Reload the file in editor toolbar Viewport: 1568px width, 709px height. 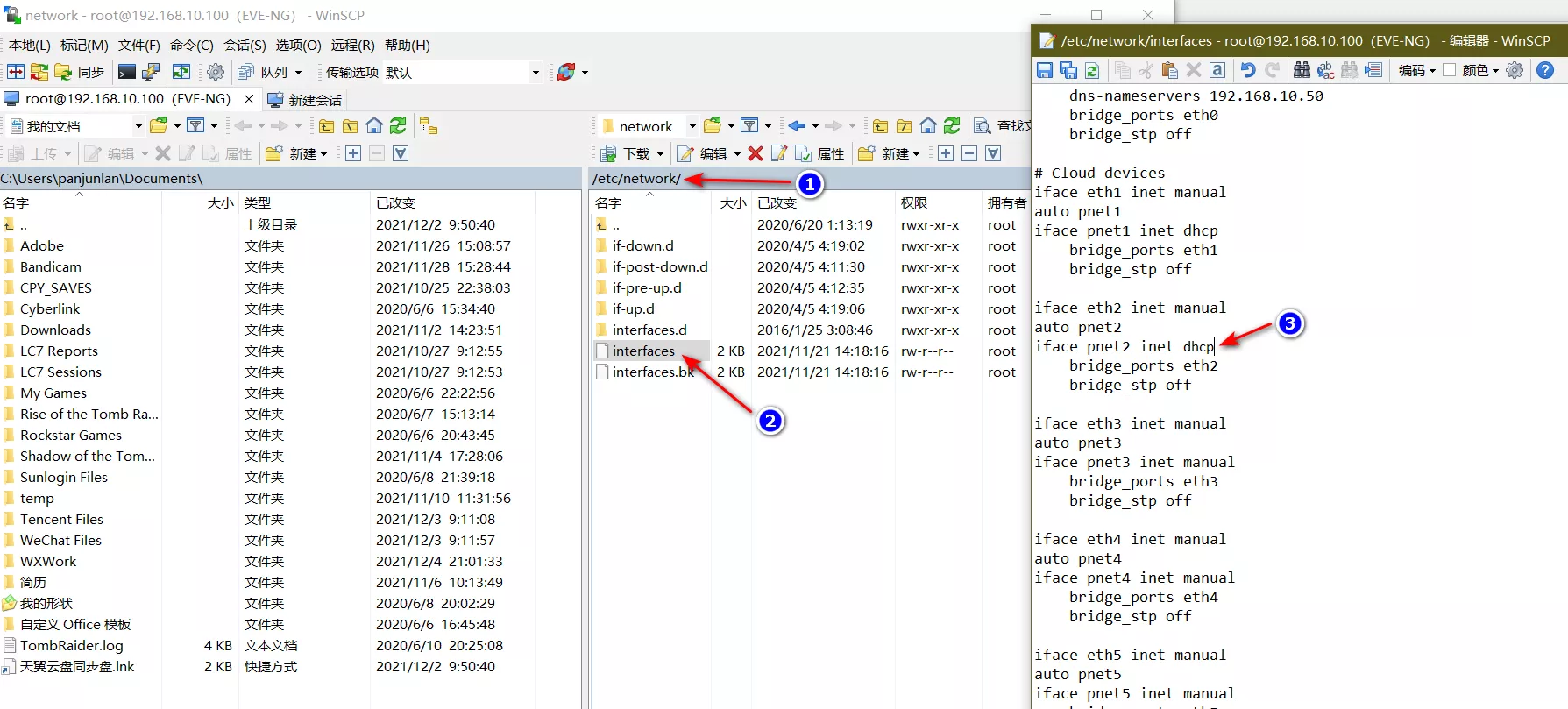(x=1092, y=71)
